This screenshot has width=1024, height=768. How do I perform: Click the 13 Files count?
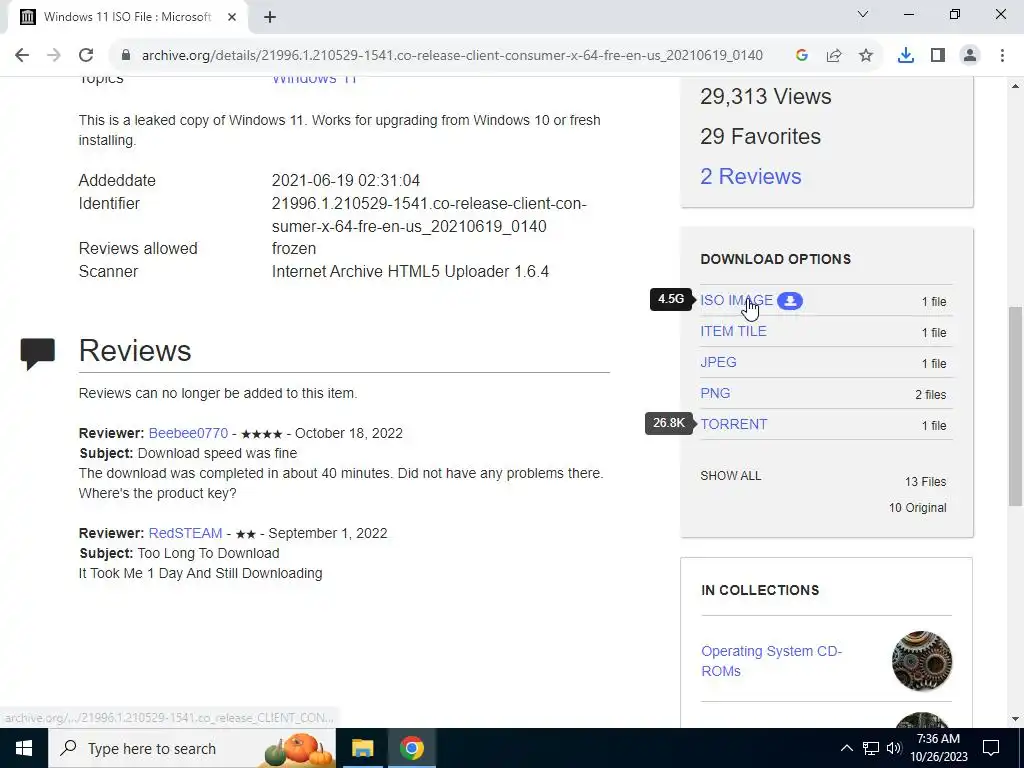coord(925,482)
